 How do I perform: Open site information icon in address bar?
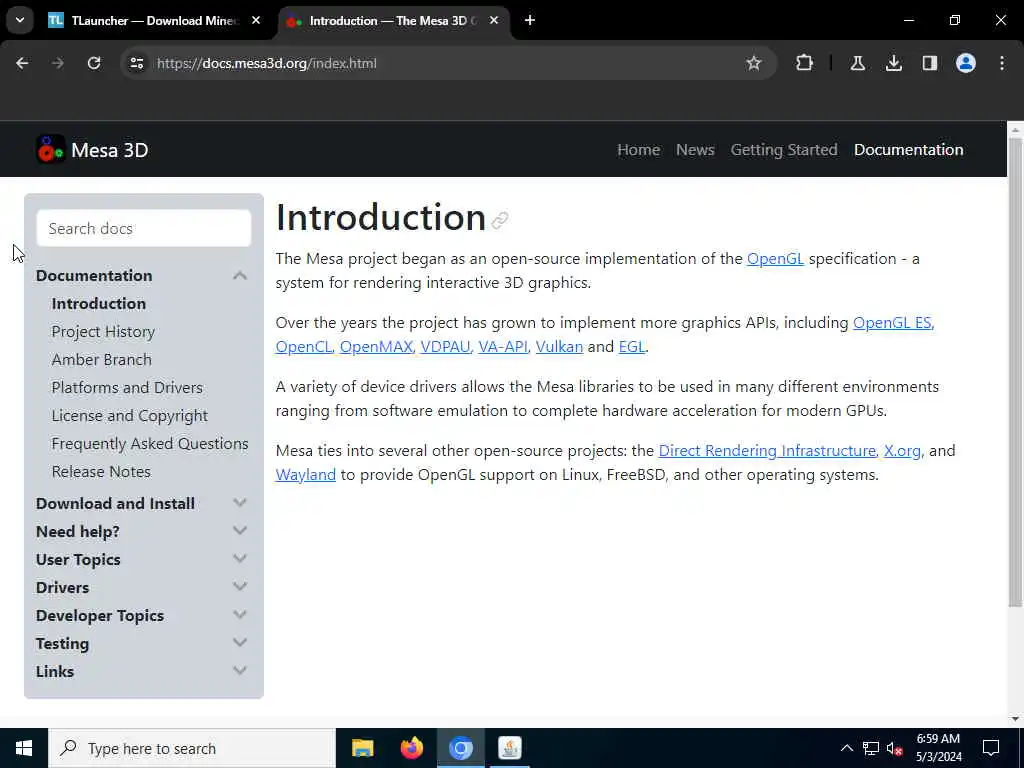click(136, 63)
